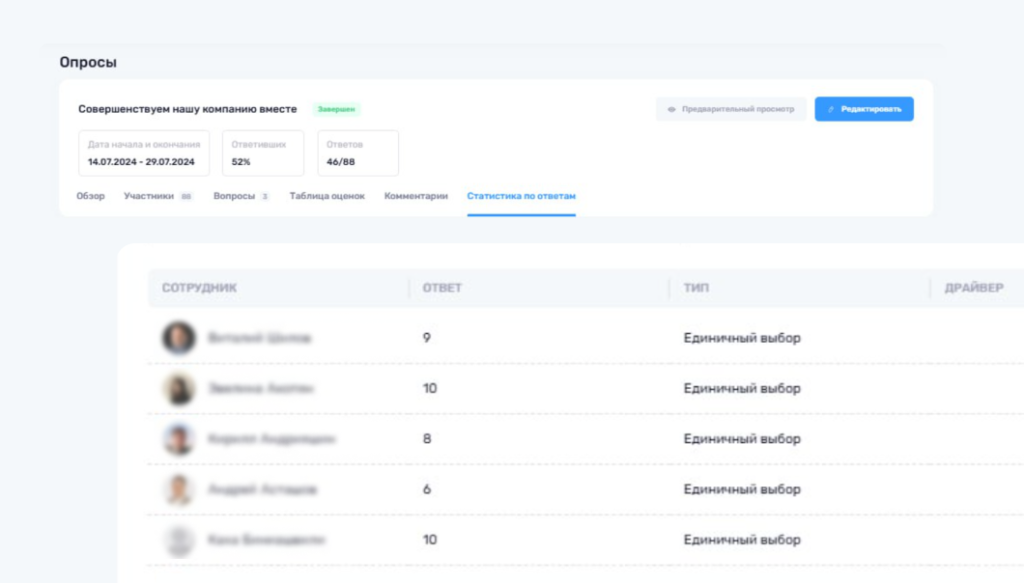Go to the Вопросы tab
Screen dimensions: 1024x583
tap(233, 196)
